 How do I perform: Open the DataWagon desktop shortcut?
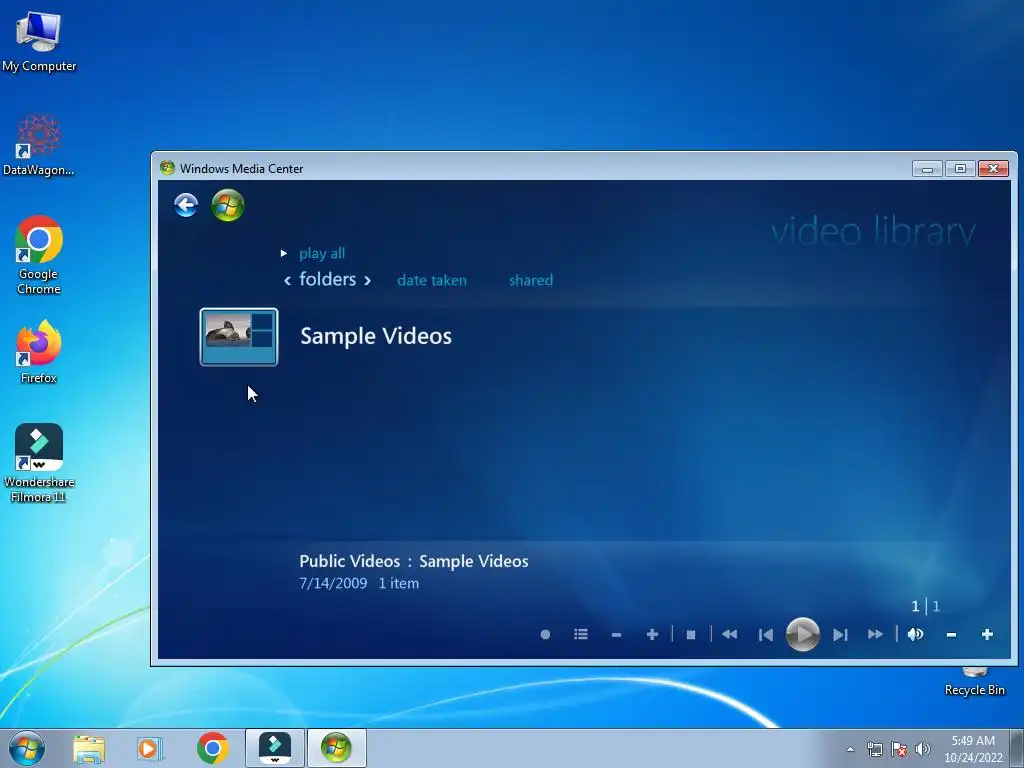(x=39, y=144)
